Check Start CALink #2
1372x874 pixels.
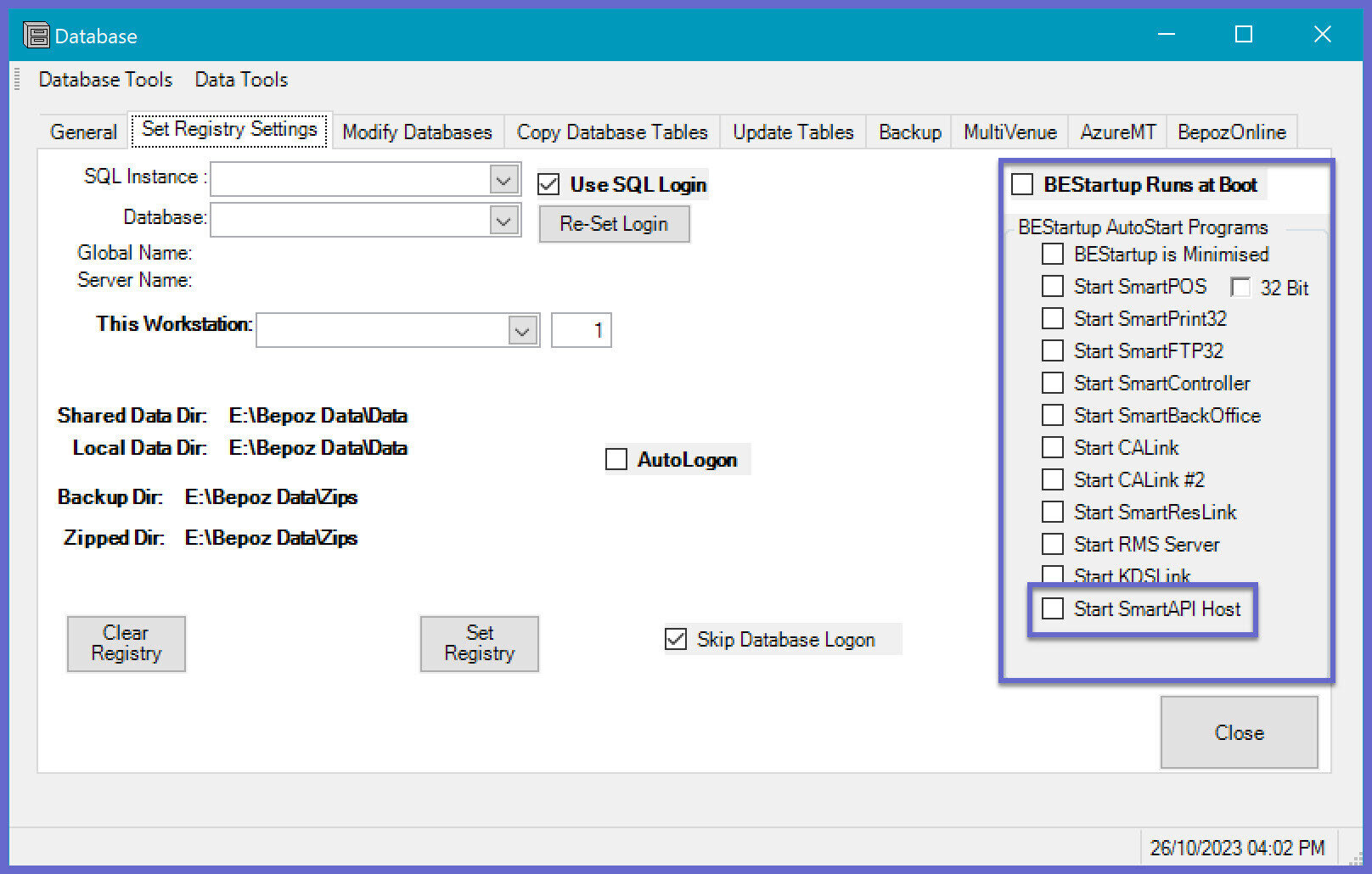point(1053,479)
